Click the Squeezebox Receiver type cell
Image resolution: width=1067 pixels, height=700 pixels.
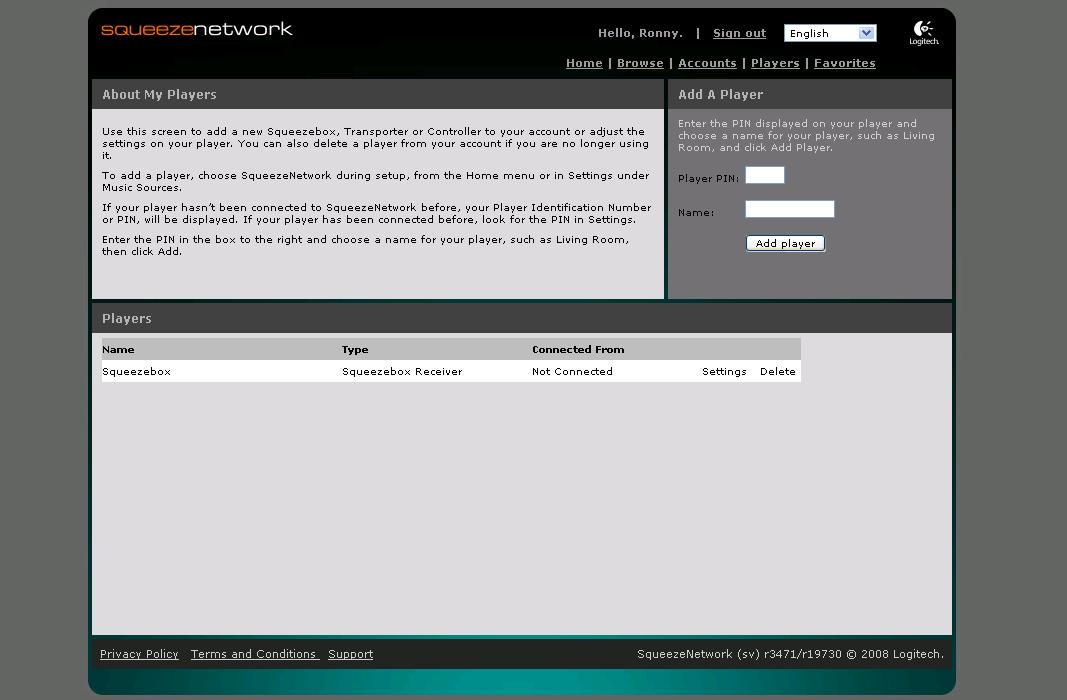tap(401, 371)
